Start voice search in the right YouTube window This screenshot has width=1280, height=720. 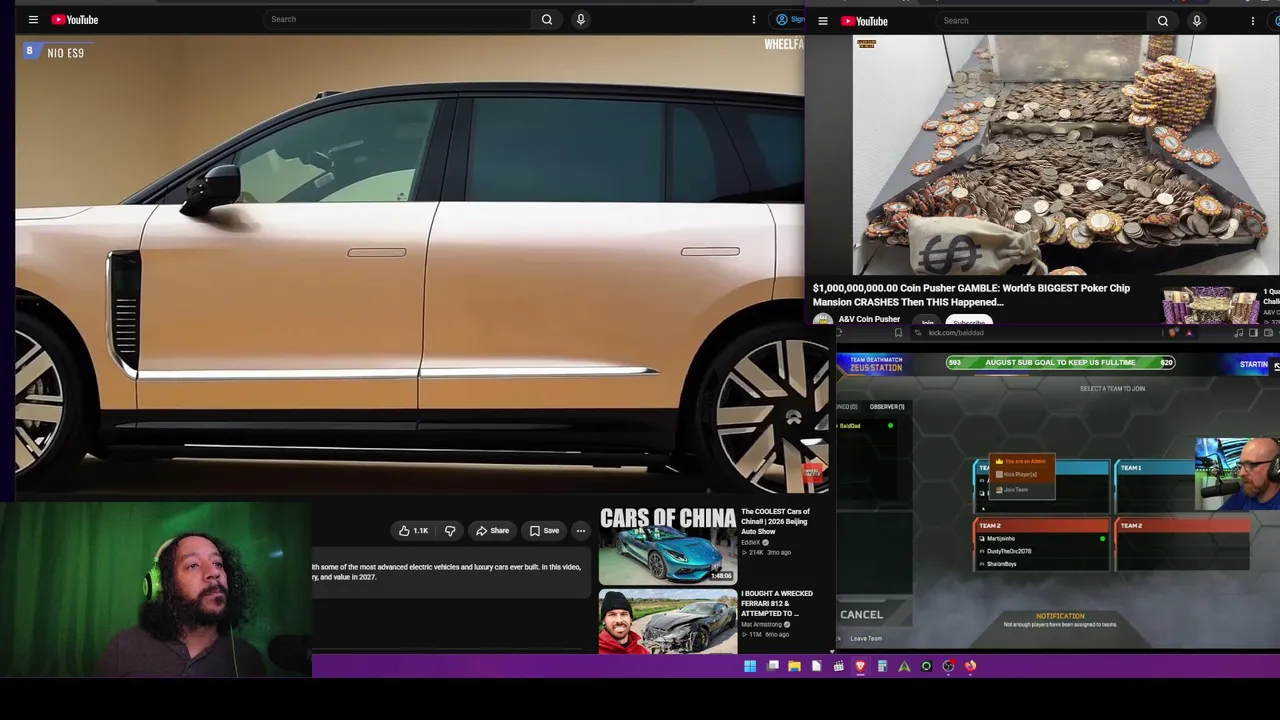point(1196,21)
